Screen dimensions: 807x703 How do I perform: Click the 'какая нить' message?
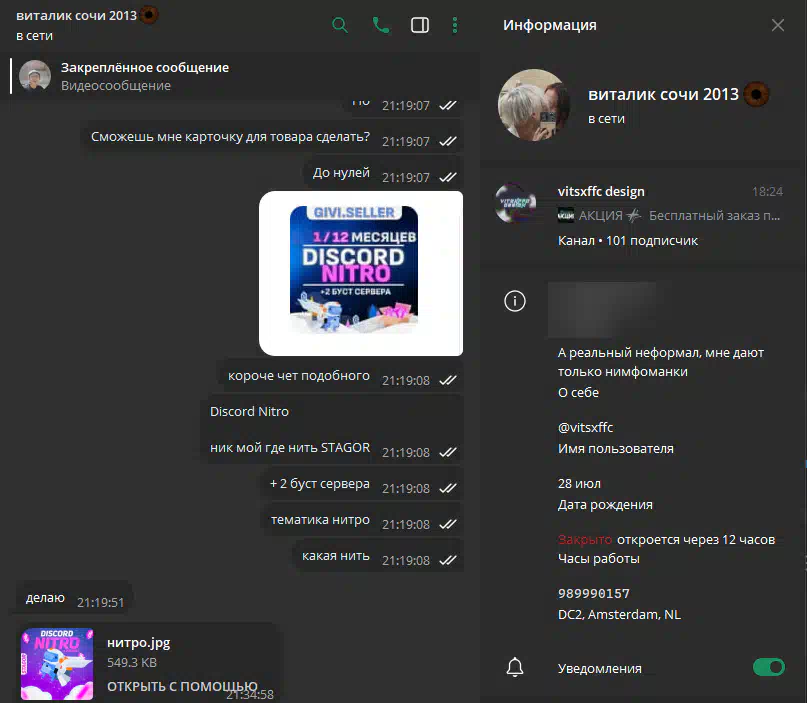pyautogui.click(x=336, y=556)
